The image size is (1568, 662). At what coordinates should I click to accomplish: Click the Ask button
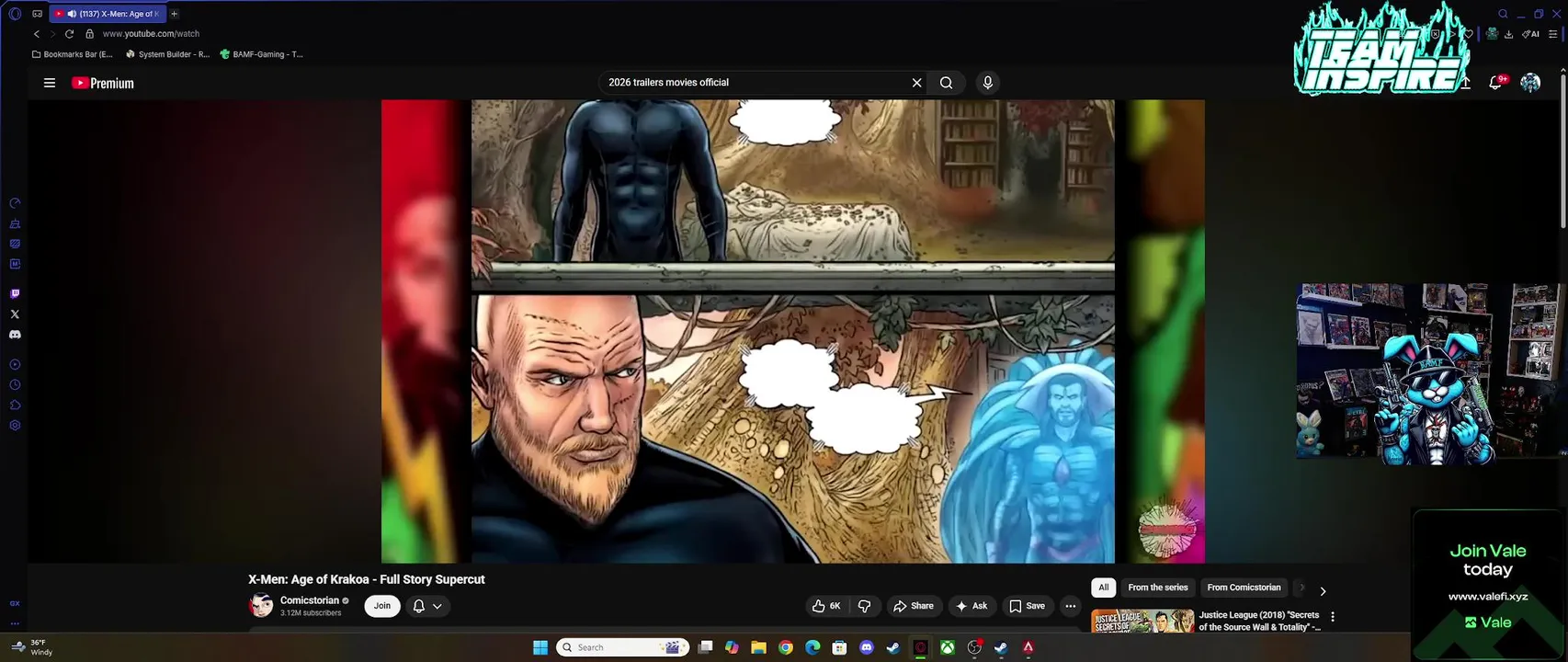(x=971, y=606)
